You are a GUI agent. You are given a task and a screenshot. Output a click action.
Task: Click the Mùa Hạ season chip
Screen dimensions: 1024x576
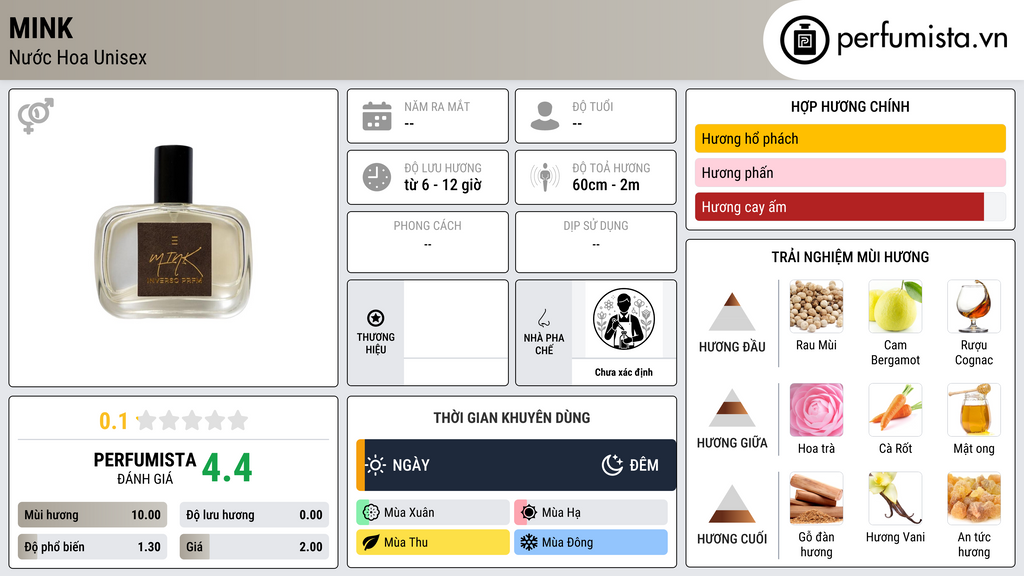click(591, 512)
